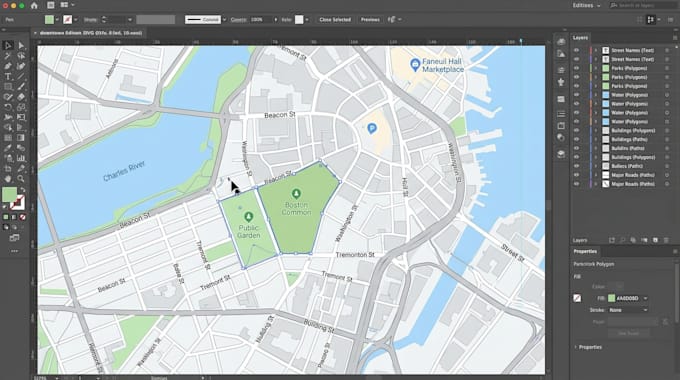Select the Artboard tool
Image resolution: width=680 pixels, height=380 pixels.
pyautogui.click(x=8, y=169)
